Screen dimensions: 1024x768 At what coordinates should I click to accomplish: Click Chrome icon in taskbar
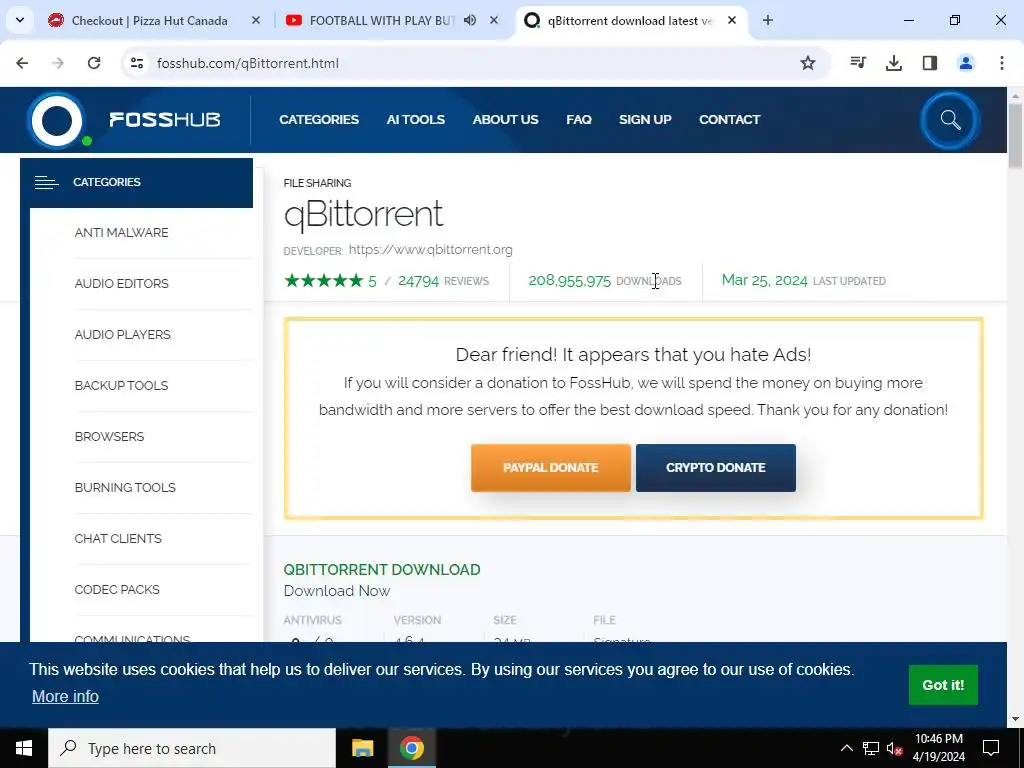[x=412, y=748]
